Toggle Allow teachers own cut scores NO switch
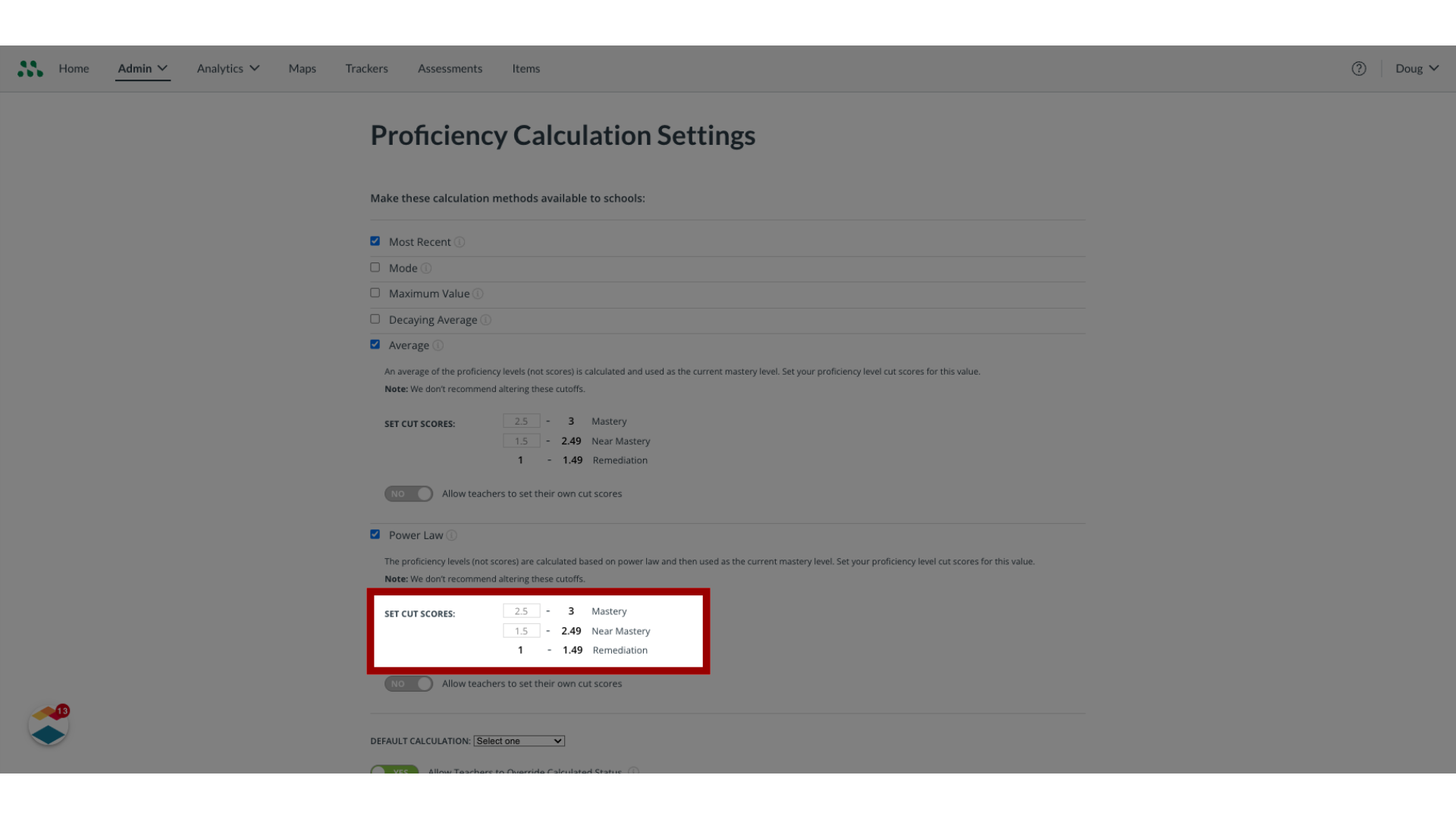Image resolution: width=1456 pixels, height=819 pixels. pyautogui.click(x=409, y=683)
